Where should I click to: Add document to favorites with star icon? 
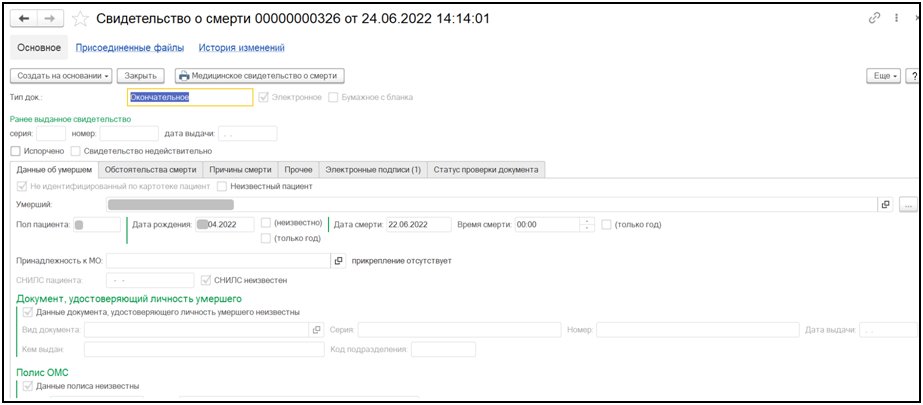click(80, 19)
